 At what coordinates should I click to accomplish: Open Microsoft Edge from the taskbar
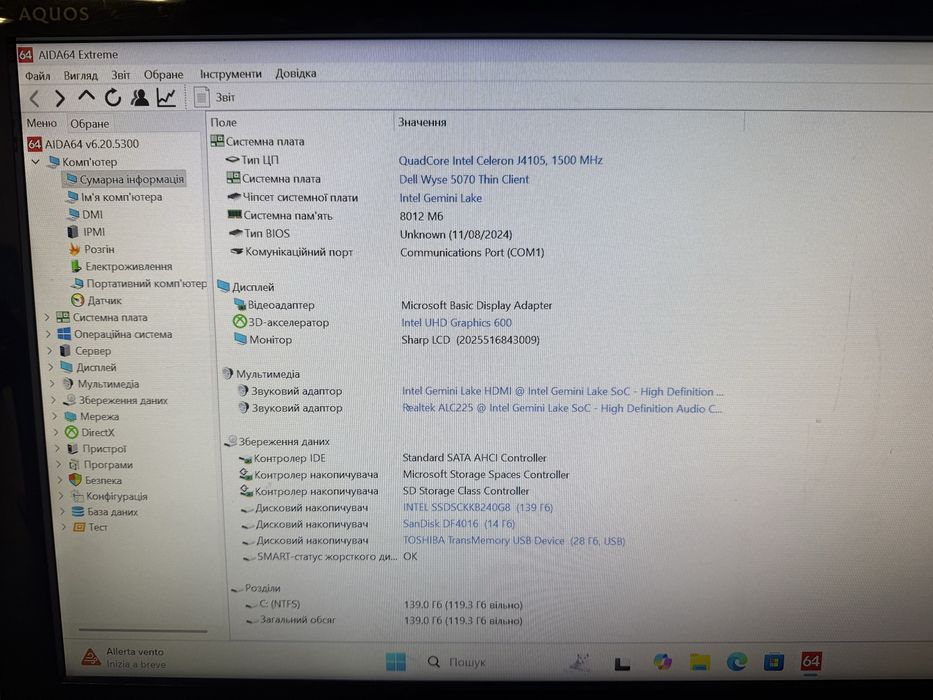(x=737, y=661)
